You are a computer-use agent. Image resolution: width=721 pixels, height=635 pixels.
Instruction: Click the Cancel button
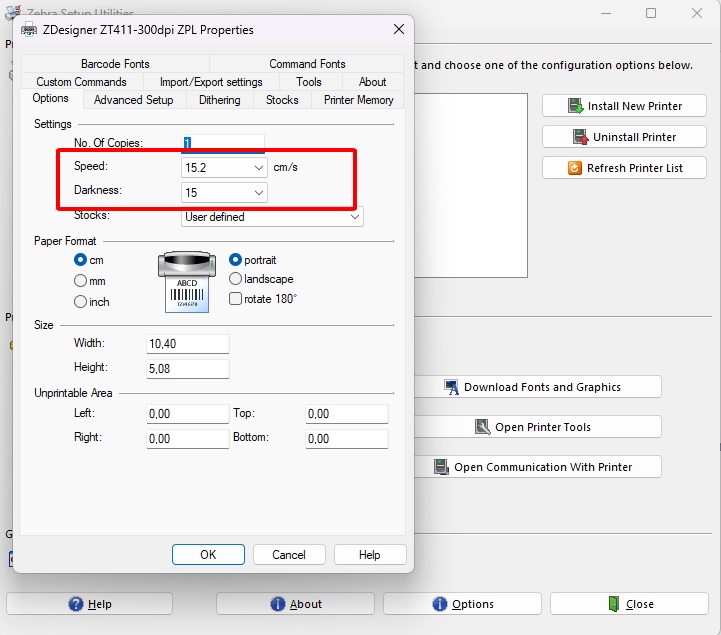(x=289, y=555)
